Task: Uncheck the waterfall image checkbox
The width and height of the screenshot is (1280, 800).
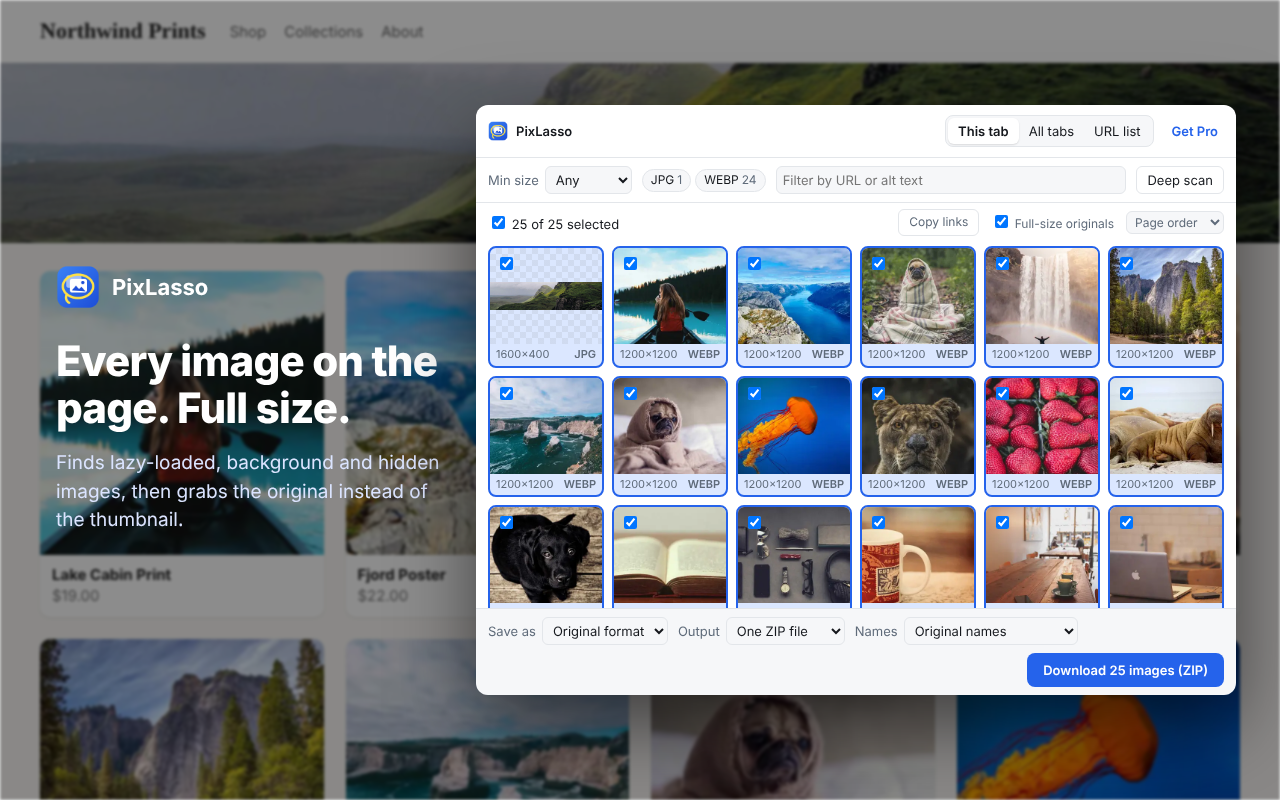Action: point(1002,264)
